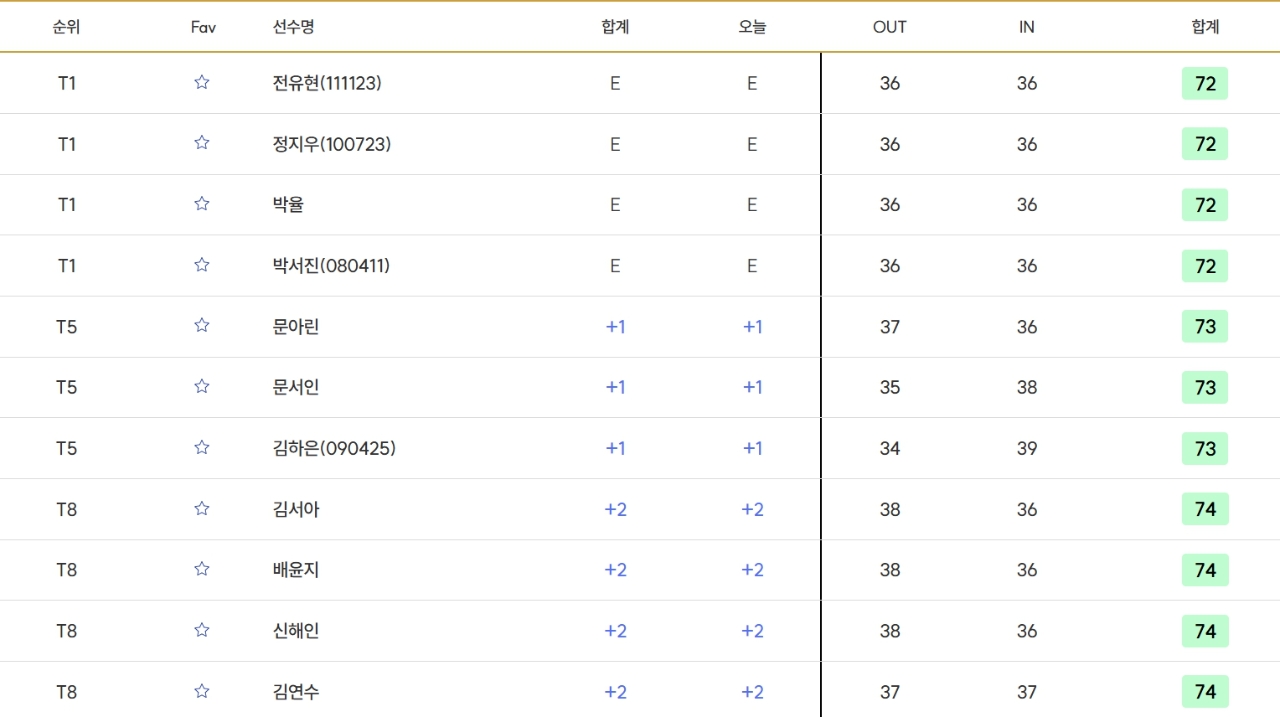Viewport: 1280px width, 717px height.
Task: Favorite the player 김연수
Action: coord(202,692)
